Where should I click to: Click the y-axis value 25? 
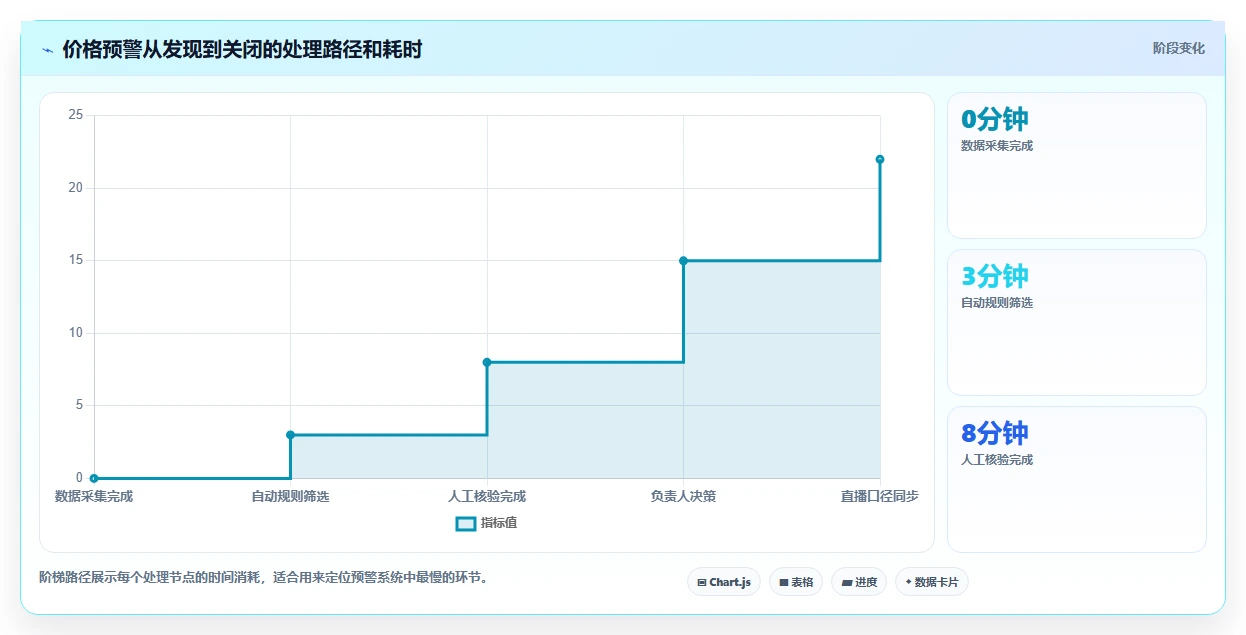(x=75, y=115)
